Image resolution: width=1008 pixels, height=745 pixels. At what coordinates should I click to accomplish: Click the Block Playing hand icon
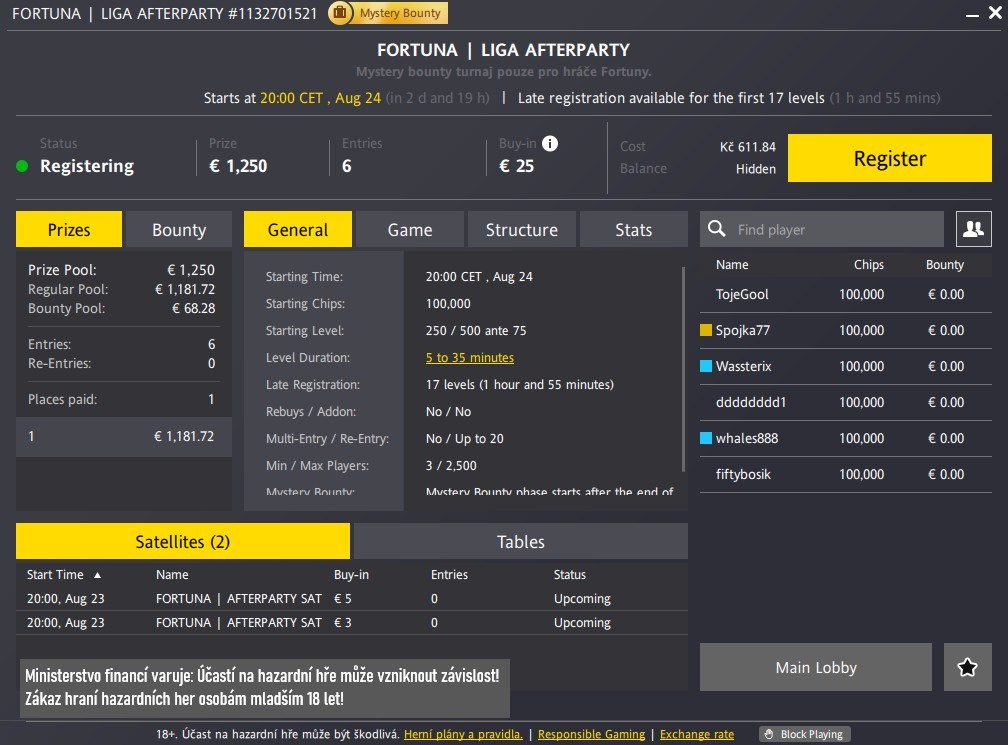[769, 734]
